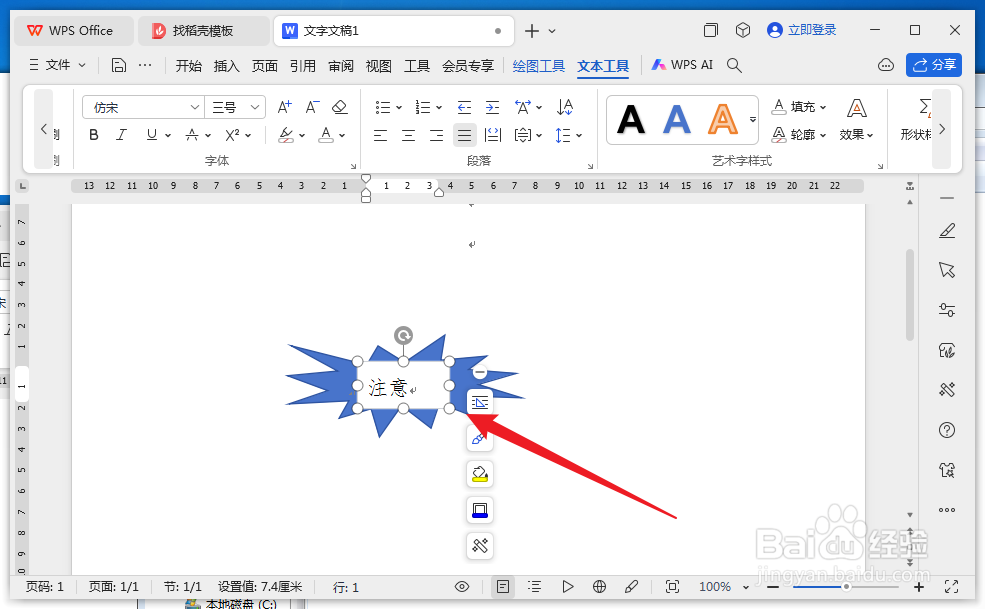Click help question mark sidebar icon
985x609 pixels.
tap(947, 430)
